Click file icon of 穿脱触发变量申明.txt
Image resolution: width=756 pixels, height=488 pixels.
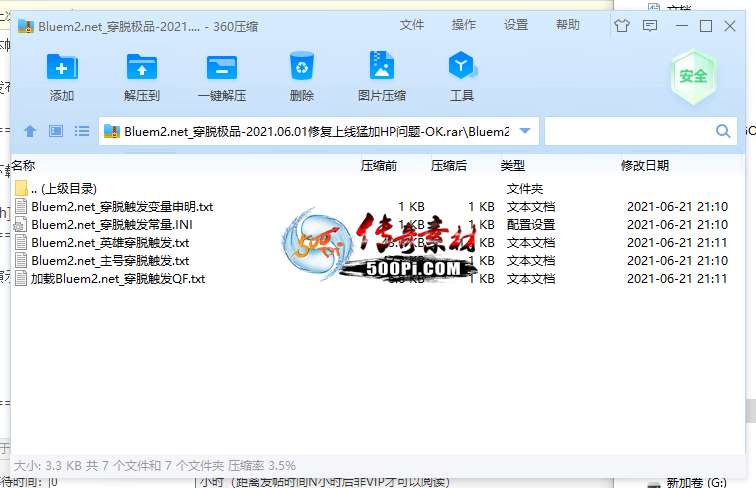pyautogui.click(x=21, y=206)
